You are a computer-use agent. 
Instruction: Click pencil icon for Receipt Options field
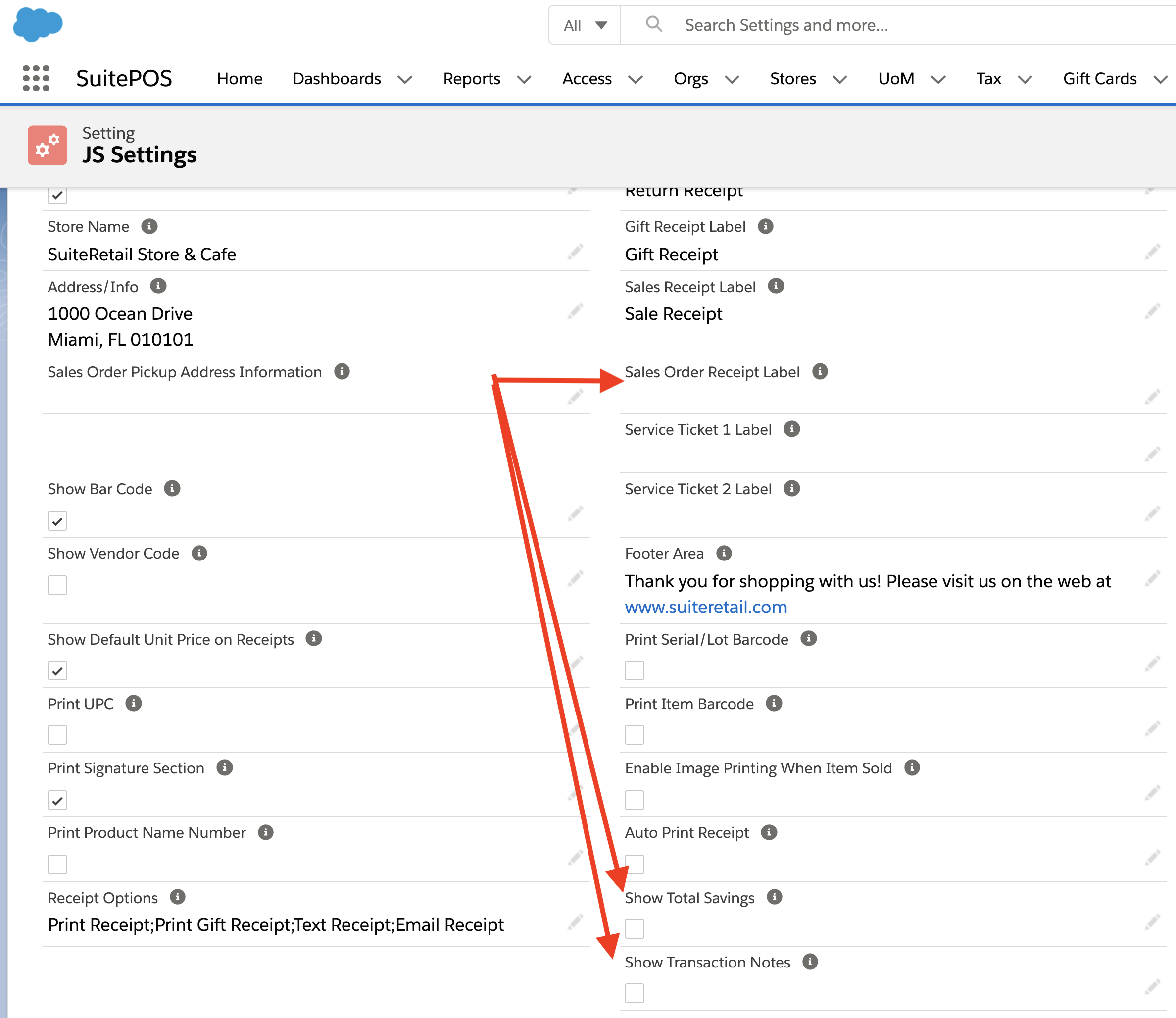[575, 922]
